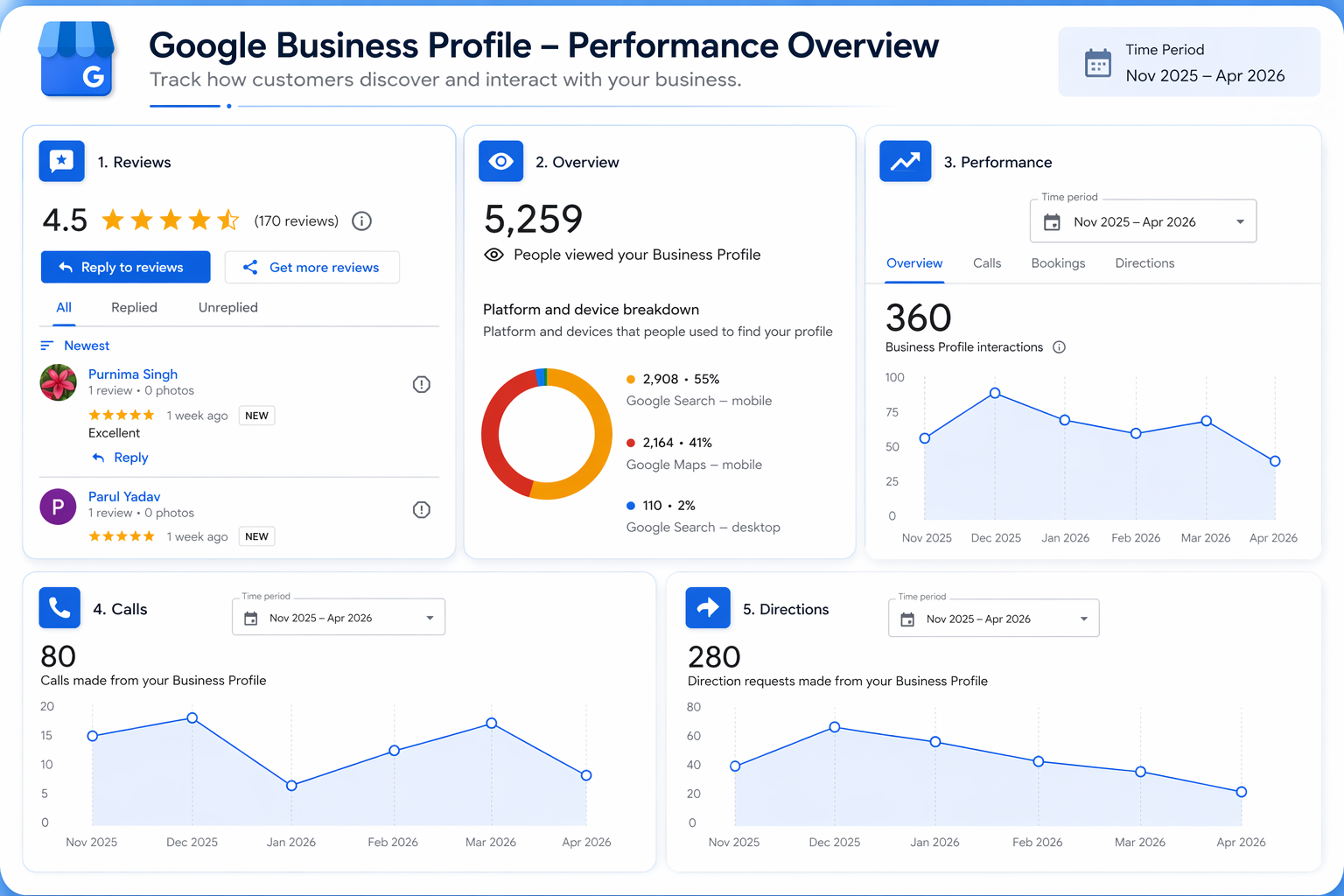Click the Overview eye icon tile
Image resolution: width=1344 pixels, height=896 pixels.
tap(500, 161)
